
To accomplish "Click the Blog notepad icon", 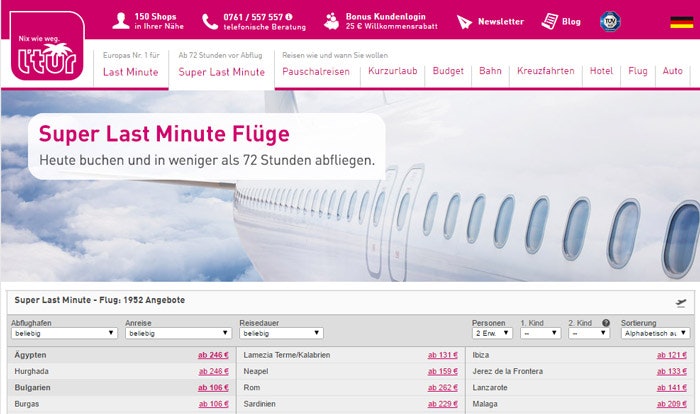I will [550, 21].
